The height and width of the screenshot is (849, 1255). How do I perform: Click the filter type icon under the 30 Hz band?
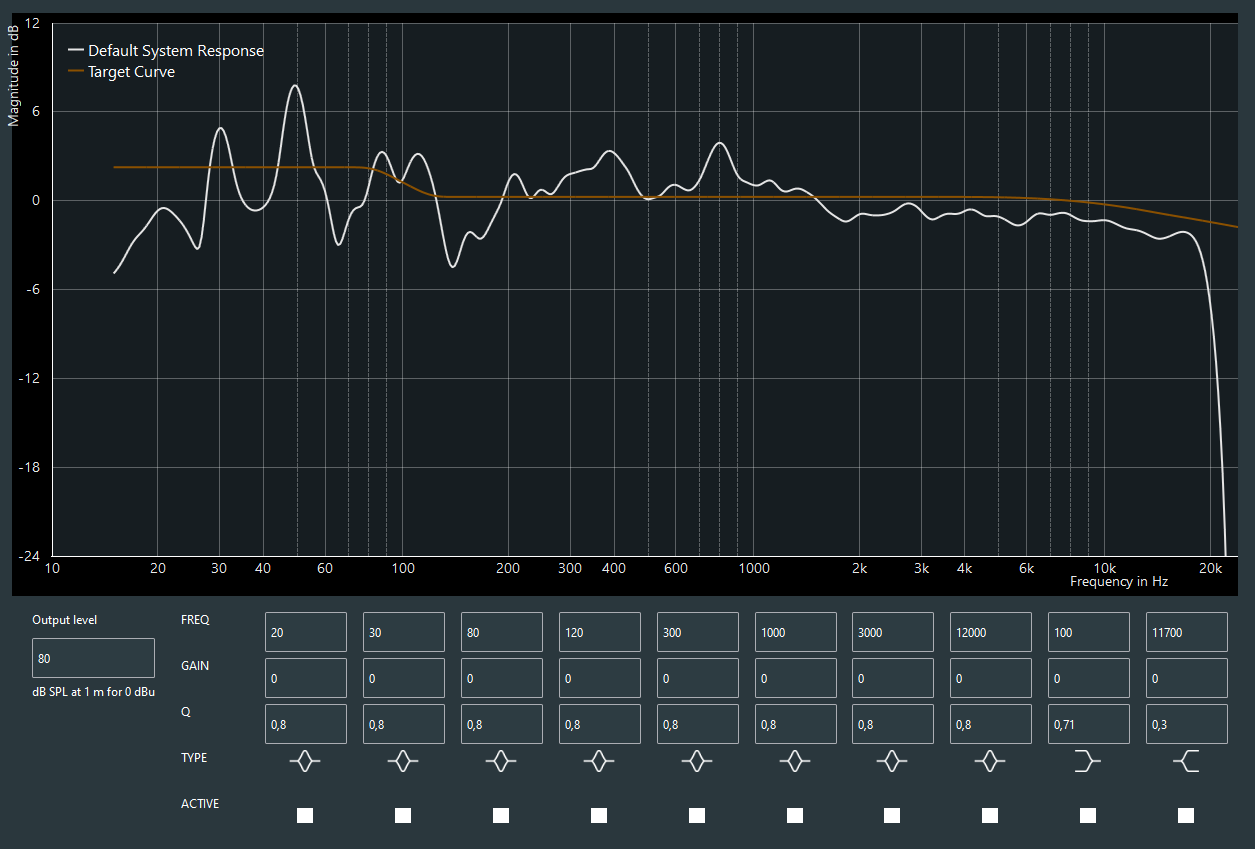click(403, 762)
